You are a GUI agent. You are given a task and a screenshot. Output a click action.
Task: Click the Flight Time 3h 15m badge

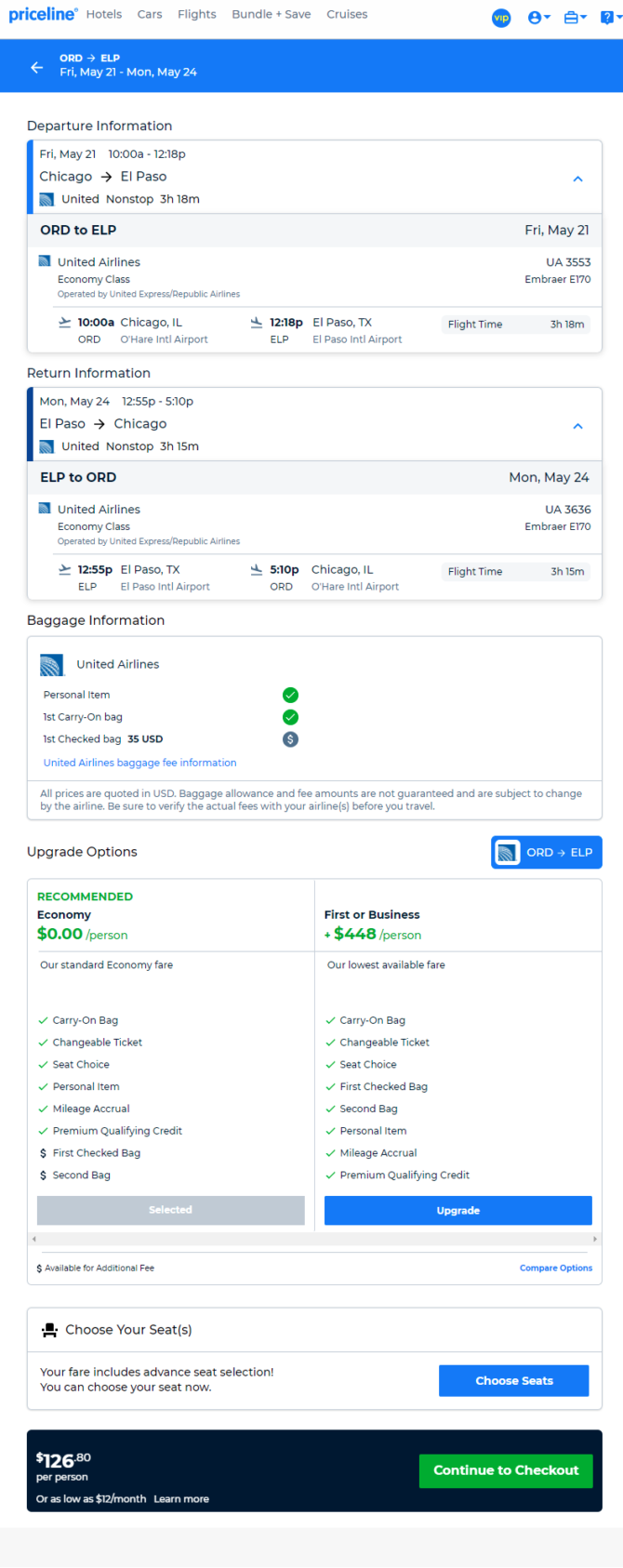click(516, 572)
